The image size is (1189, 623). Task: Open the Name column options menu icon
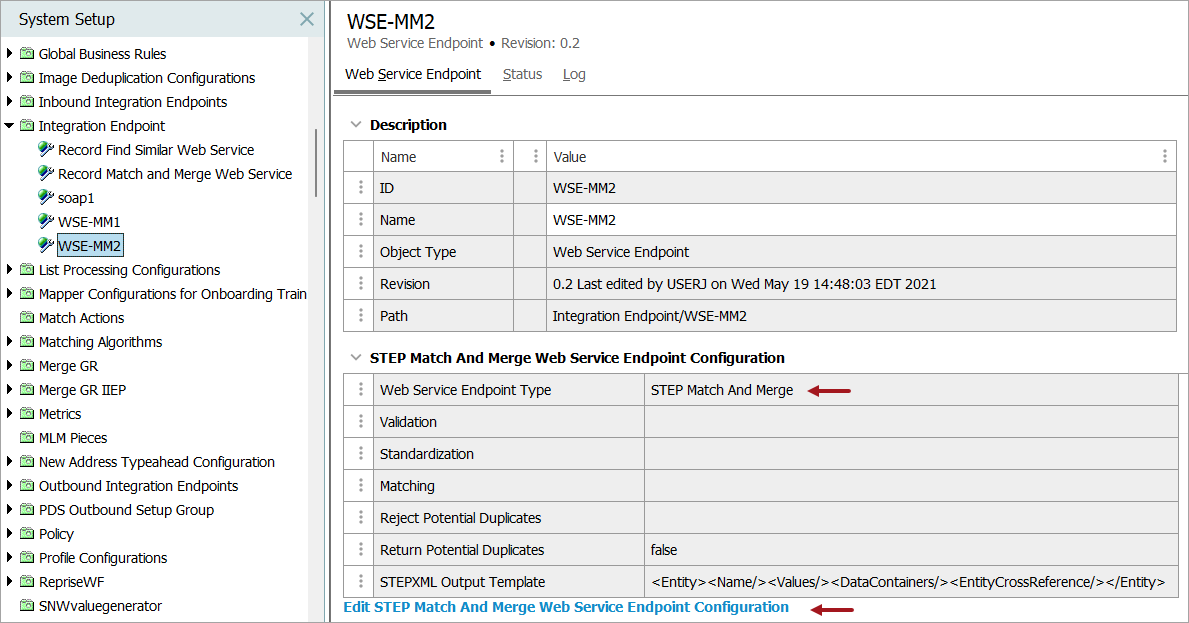pyautogui.click(x=501, y=157)
